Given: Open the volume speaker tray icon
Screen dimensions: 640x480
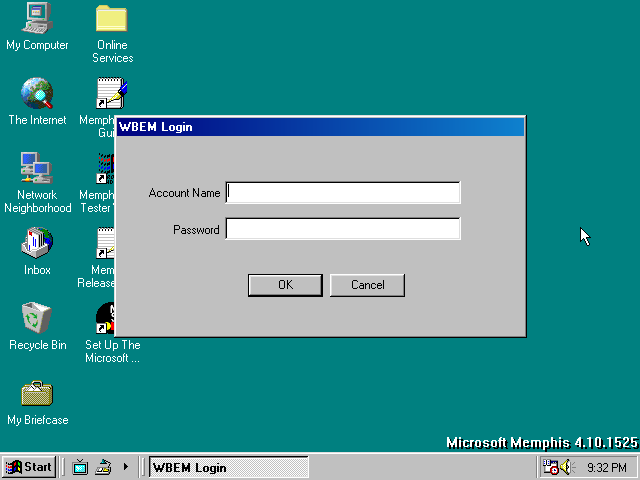Looking at the screenshot, I should point(567,467).
